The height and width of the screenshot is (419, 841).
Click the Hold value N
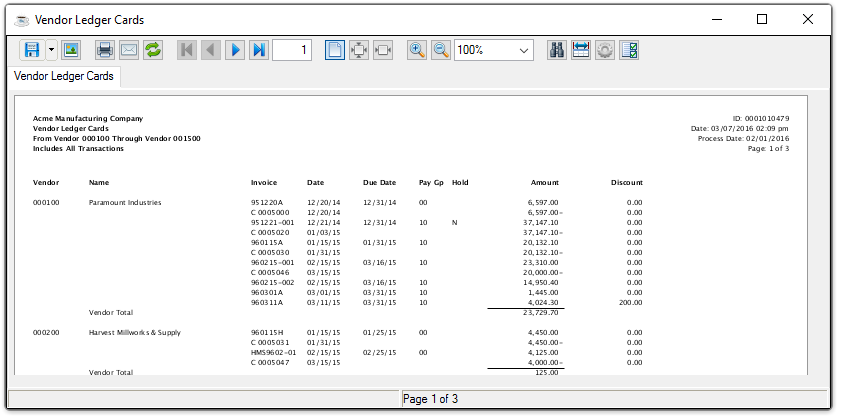click(x=454, y=223)
